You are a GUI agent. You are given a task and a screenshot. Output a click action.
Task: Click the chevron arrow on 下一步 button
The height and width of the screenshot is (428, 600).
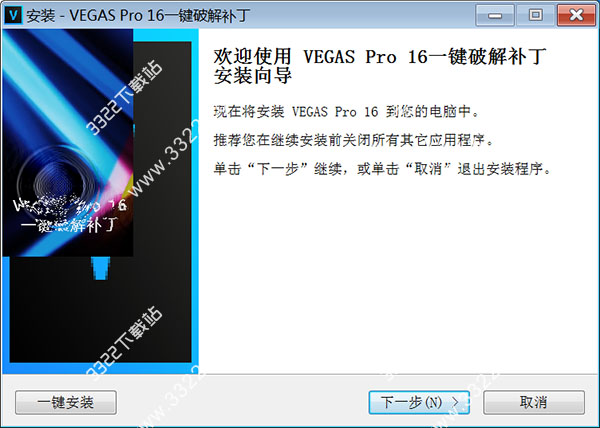(x=455, y=402)
